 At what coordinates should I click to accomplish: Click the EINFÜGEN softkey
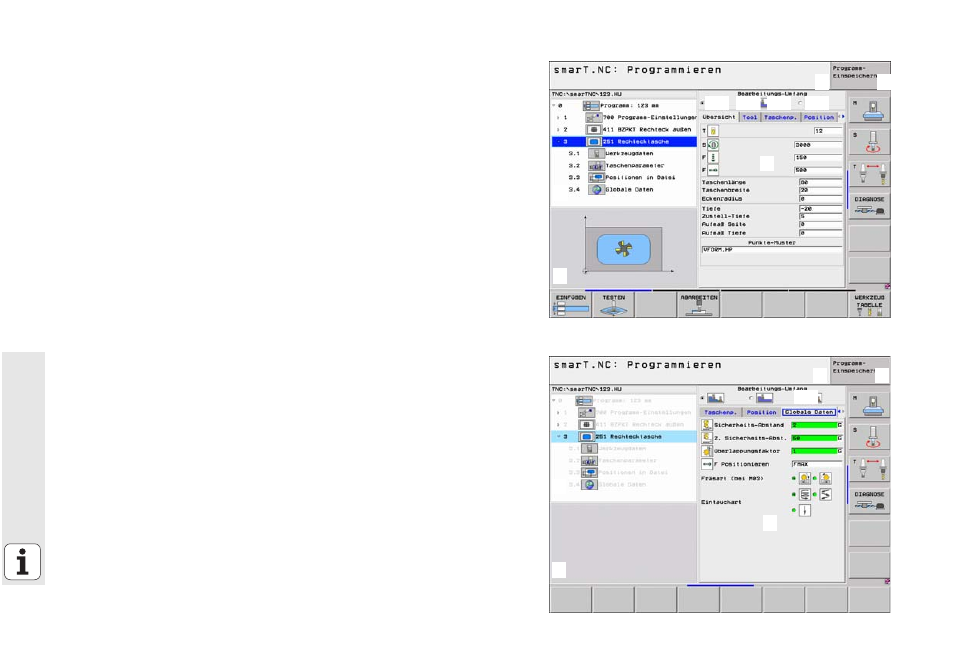pos(571,305)
